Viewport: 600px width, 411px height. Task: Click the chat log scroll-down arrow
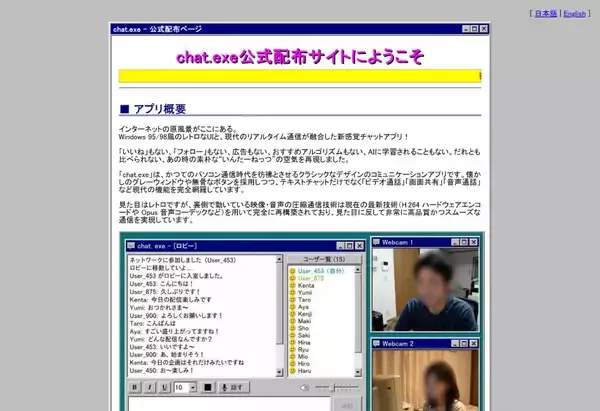pos(279,372)
